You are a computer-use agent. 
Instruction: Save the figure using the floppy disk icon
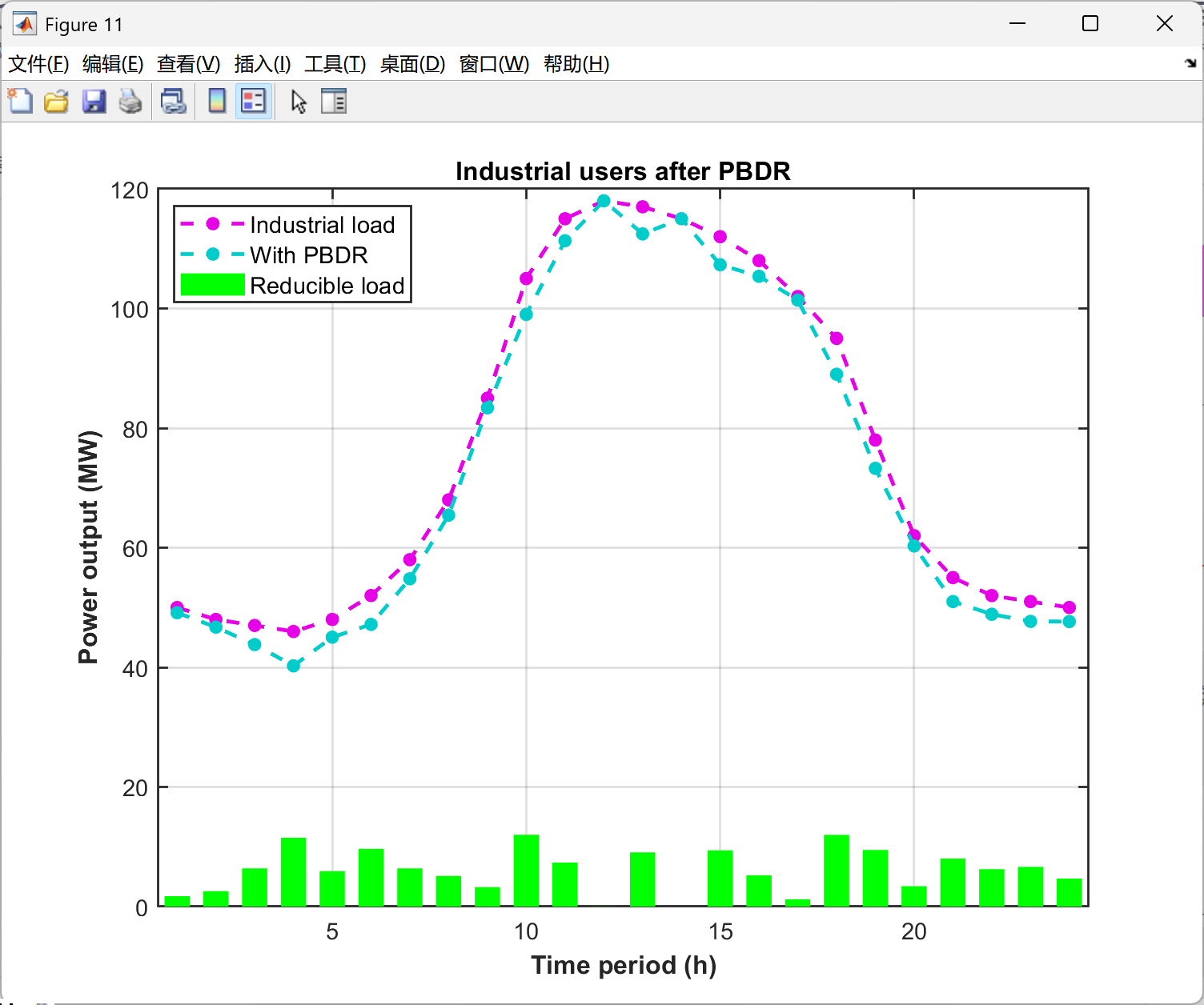(x=94, y=102)
